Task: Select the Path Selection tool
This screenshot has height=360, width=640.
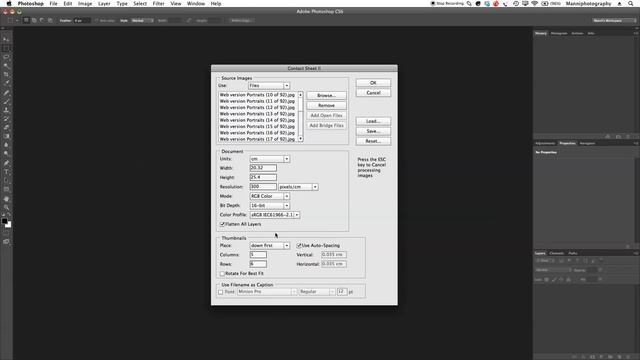Action: pyautogui.click(x=6, y=180)
